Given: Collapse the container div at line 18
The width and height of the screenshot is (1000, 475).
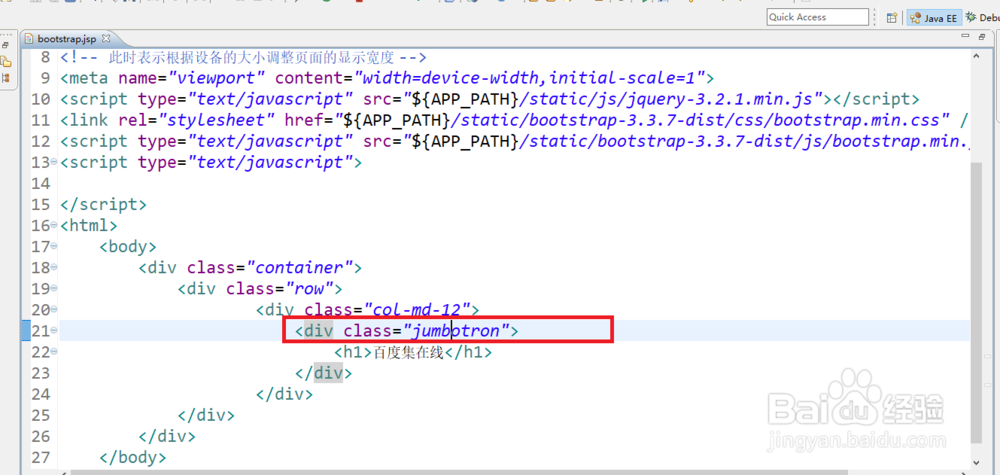Looking at the screenshot, I should tap(54, 268).
